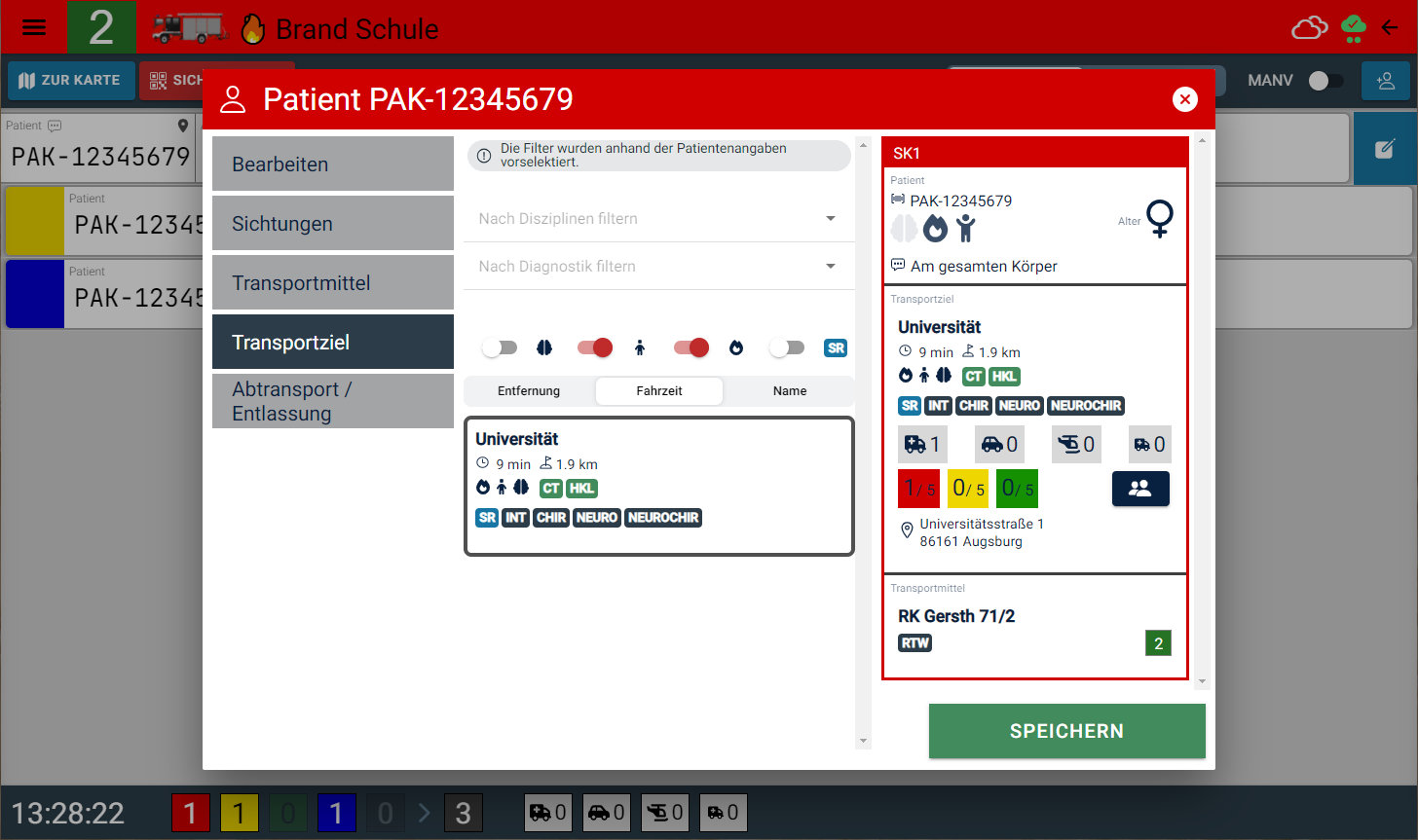Image resolution: width=1418 pixels, height=840 pixels.
Task: Click the people group icon button
Action: click(1139, 490)
